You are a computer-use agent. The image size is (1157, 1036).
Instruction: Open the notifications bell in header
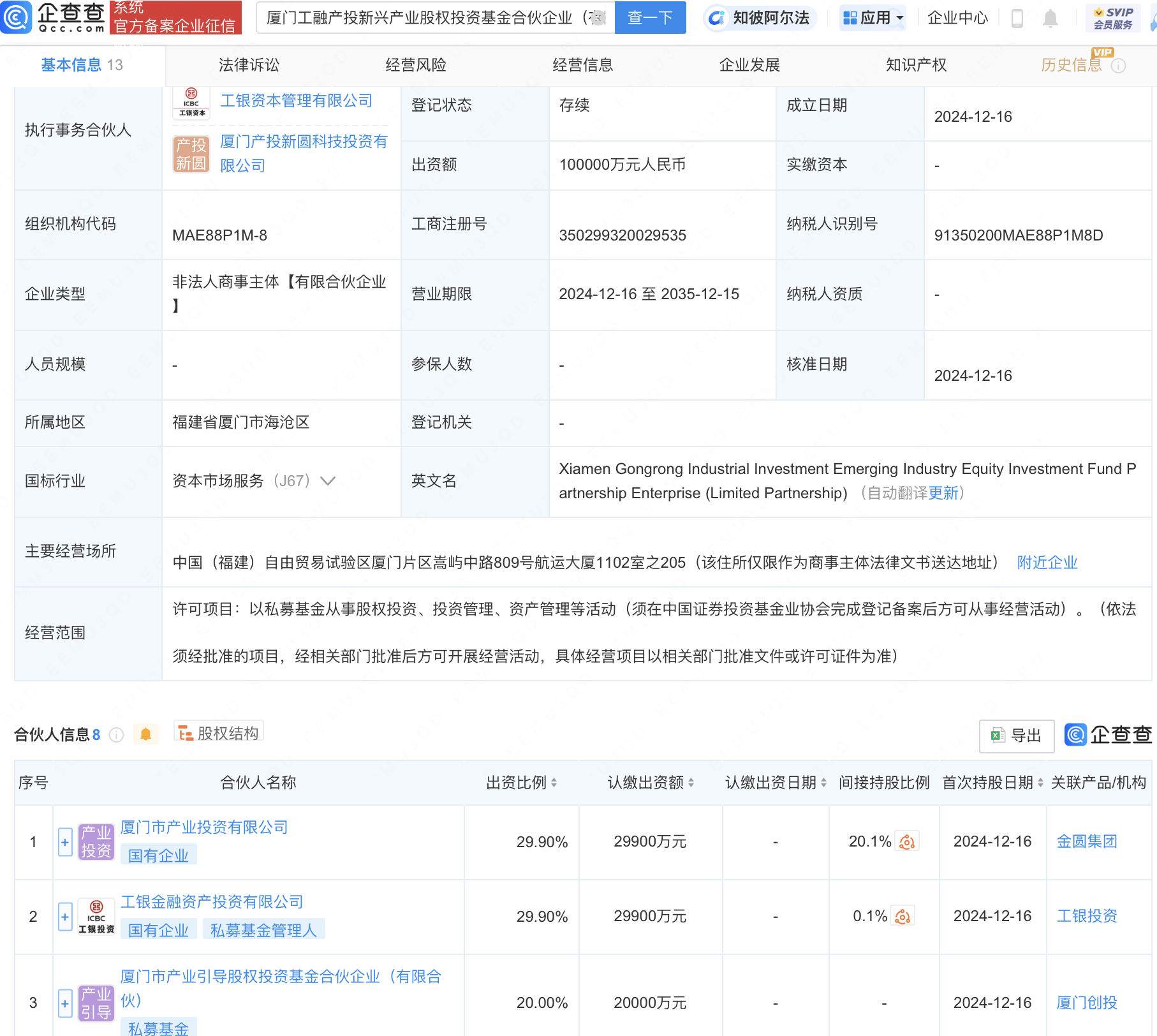pos(1050,18)
